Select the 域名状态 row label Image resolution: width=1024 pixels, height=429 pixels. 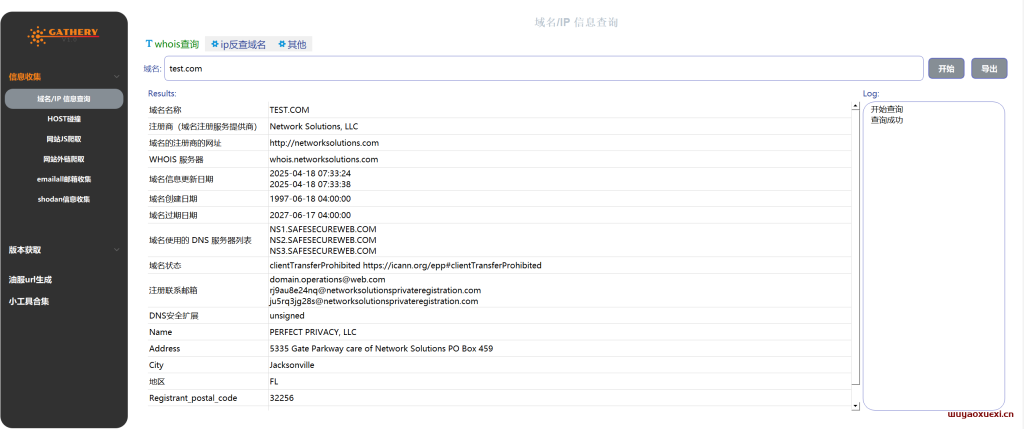pyautogui.click(x=165, y=265)
